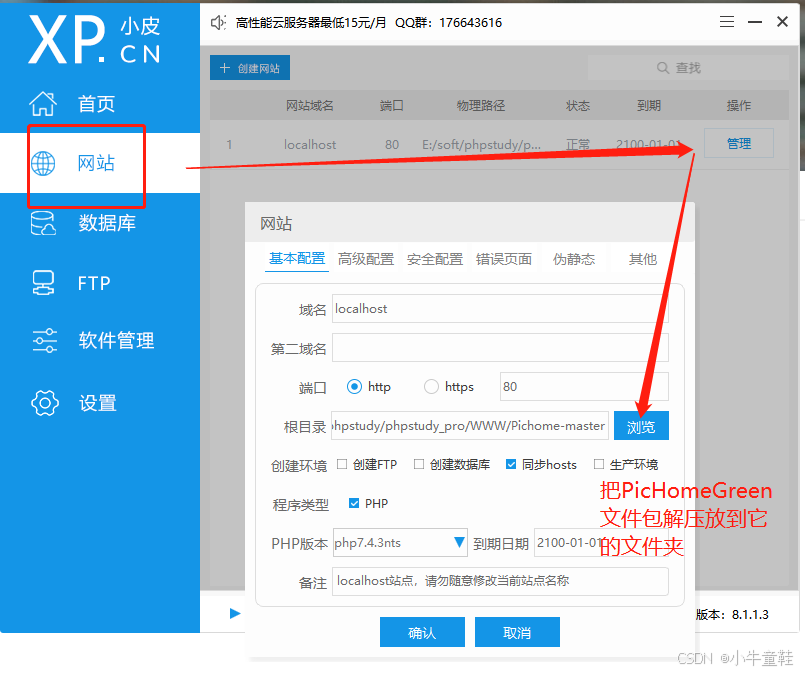Viewport: 805px width, 674px height.
Task: Open the 管理 dropdown for localhost
Action: point(739,143)
